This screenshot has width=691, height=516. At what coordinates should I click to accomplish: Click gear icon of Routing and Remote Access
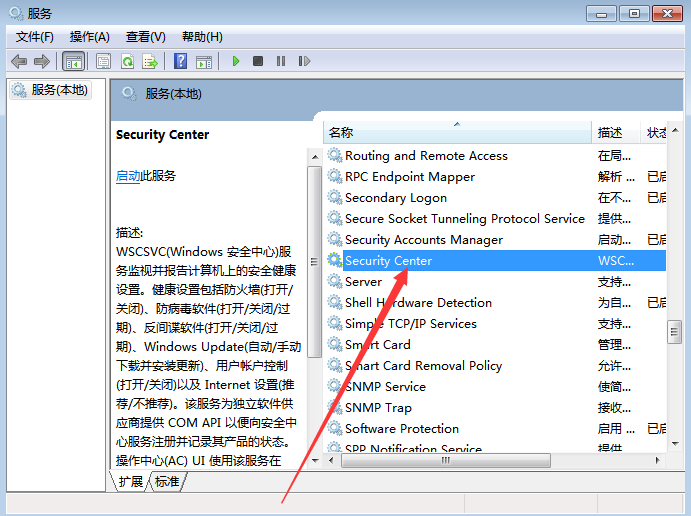(x=335, y=155)
